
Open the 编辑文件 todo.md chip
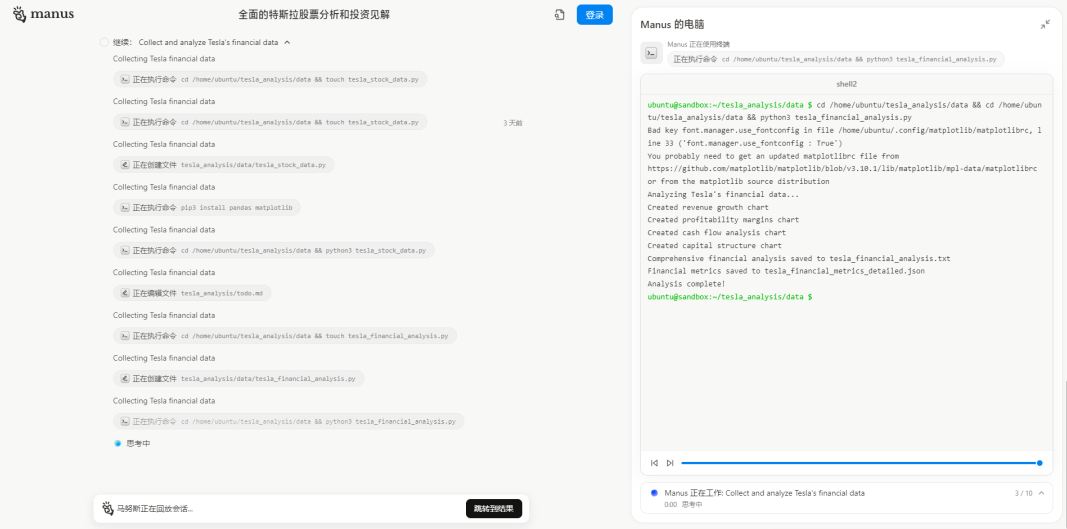(193, 293)
